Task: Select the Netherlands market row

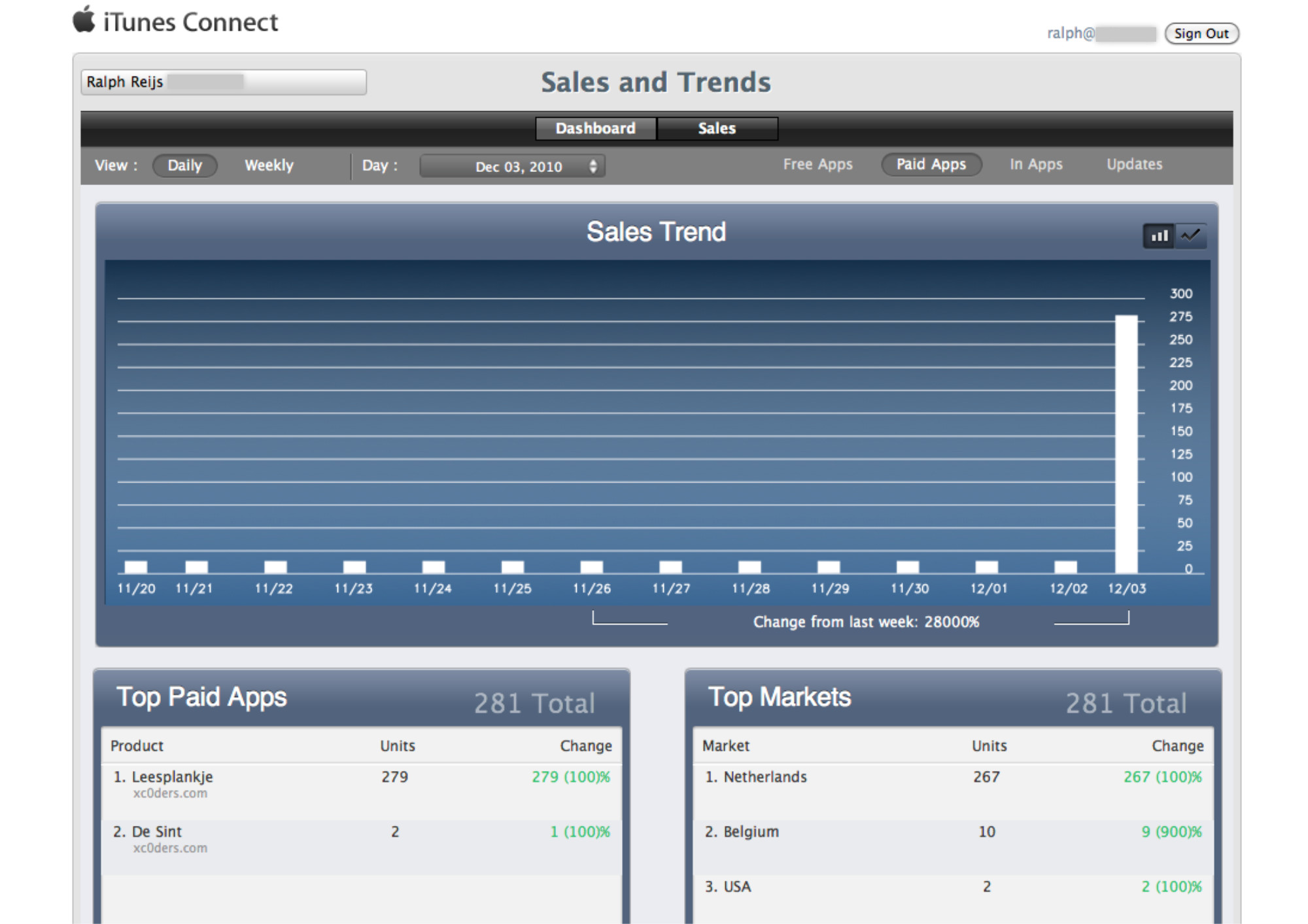Action: [954, 792]
